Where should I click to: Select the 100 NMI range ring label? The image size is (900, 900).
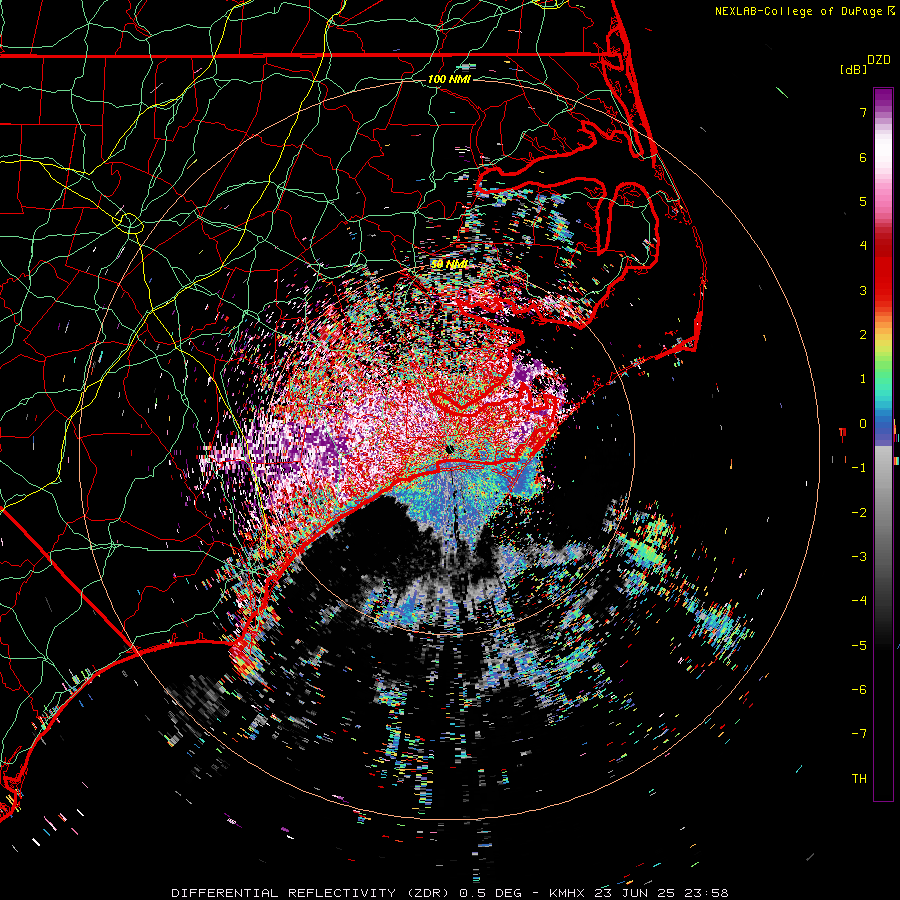click(x=449, y=79)
